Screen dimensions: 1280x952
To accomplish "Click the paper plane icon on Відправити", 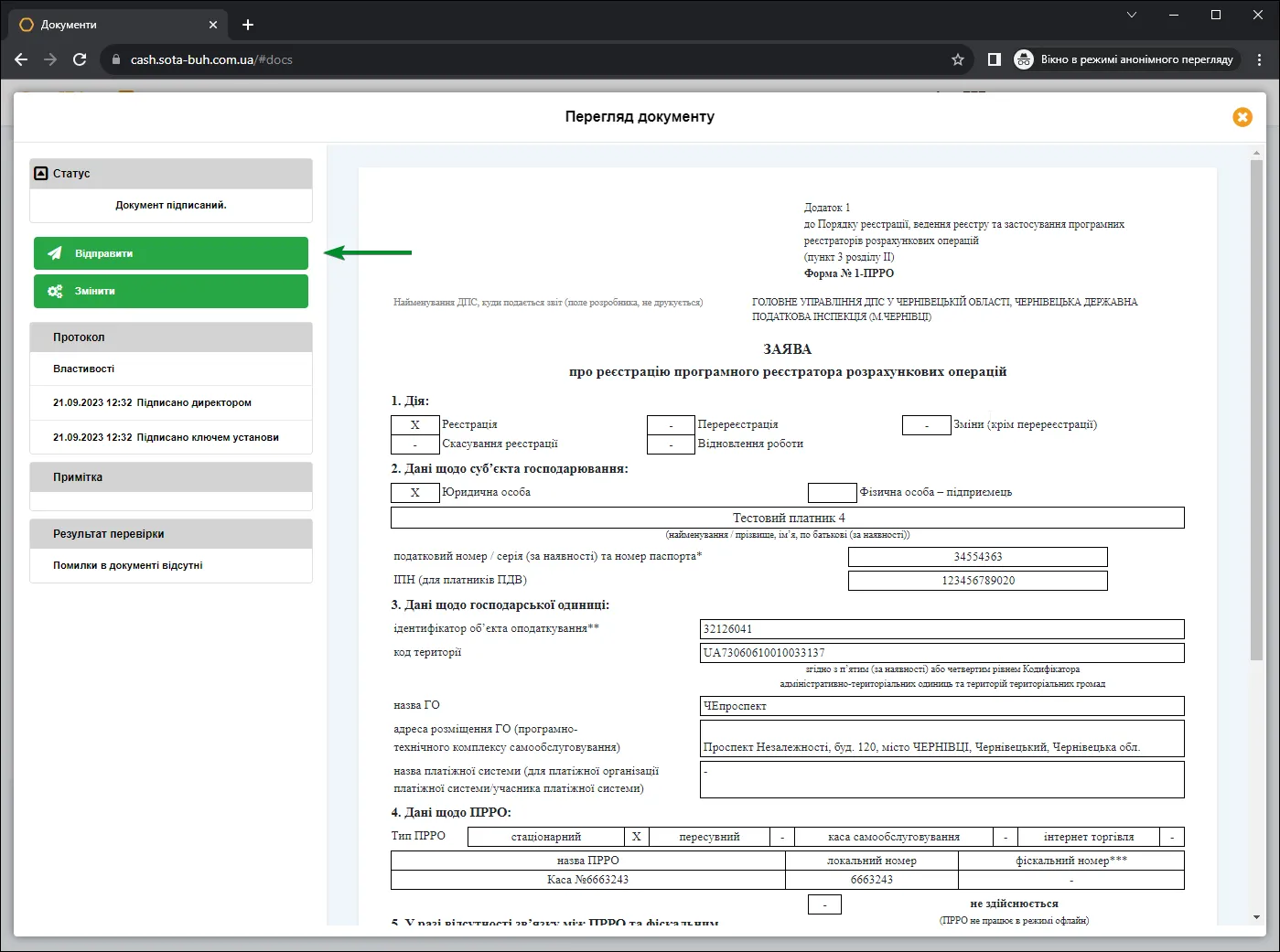I will (55, 253).
